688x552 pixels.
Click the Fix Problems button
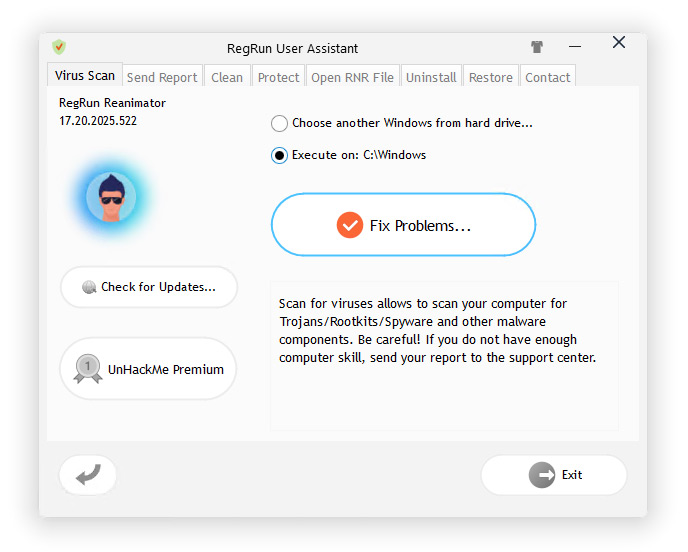click(403, 225)
